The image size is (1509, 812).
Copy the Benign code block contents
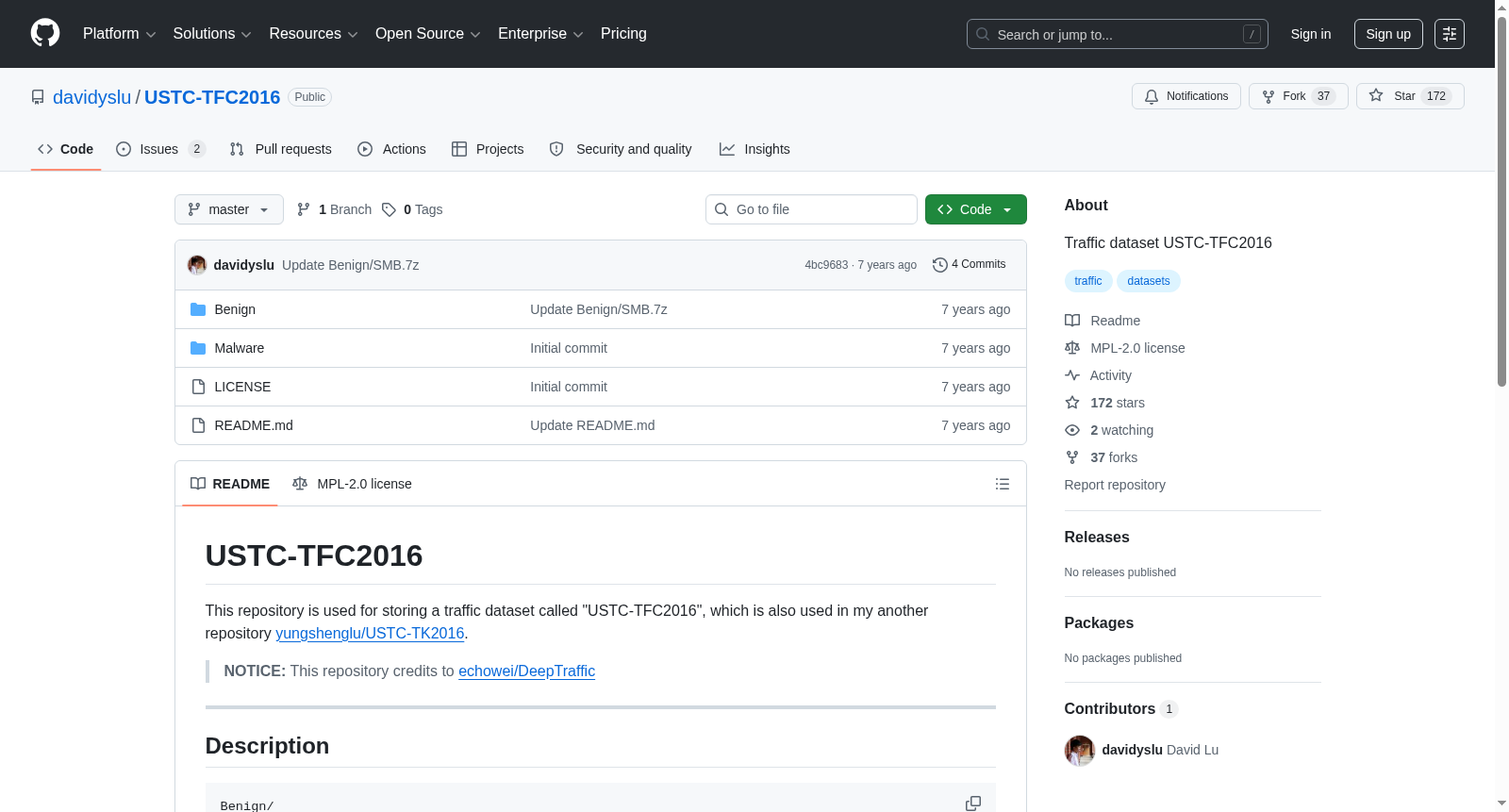(x=973, y=804)
